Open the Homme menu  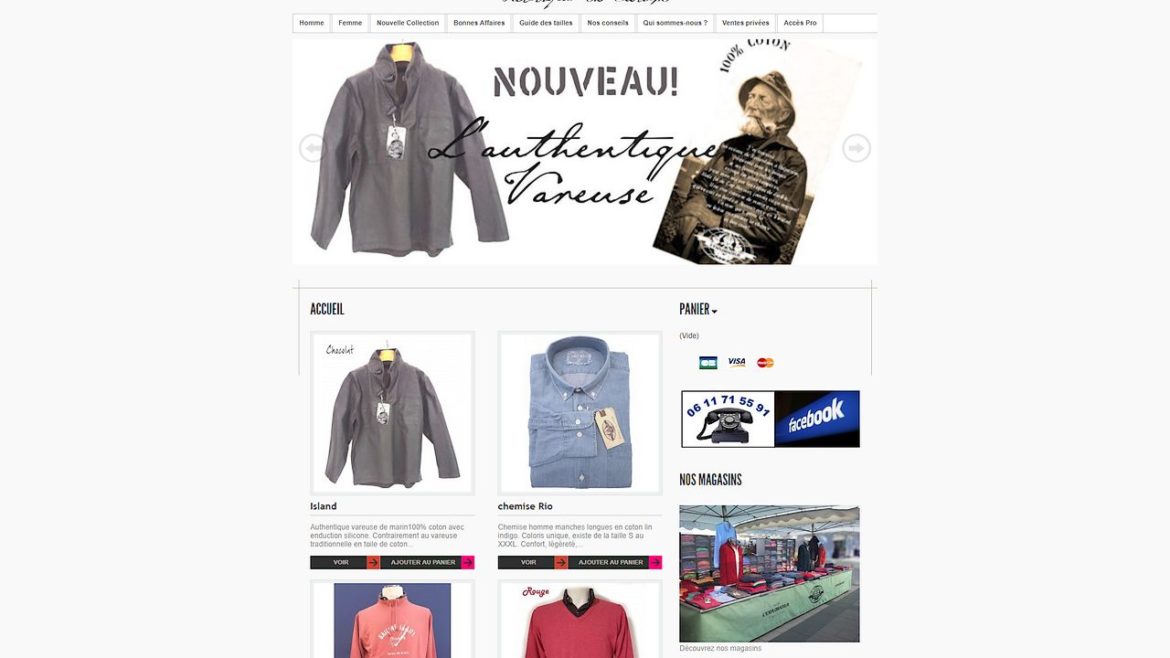(311, 23)
